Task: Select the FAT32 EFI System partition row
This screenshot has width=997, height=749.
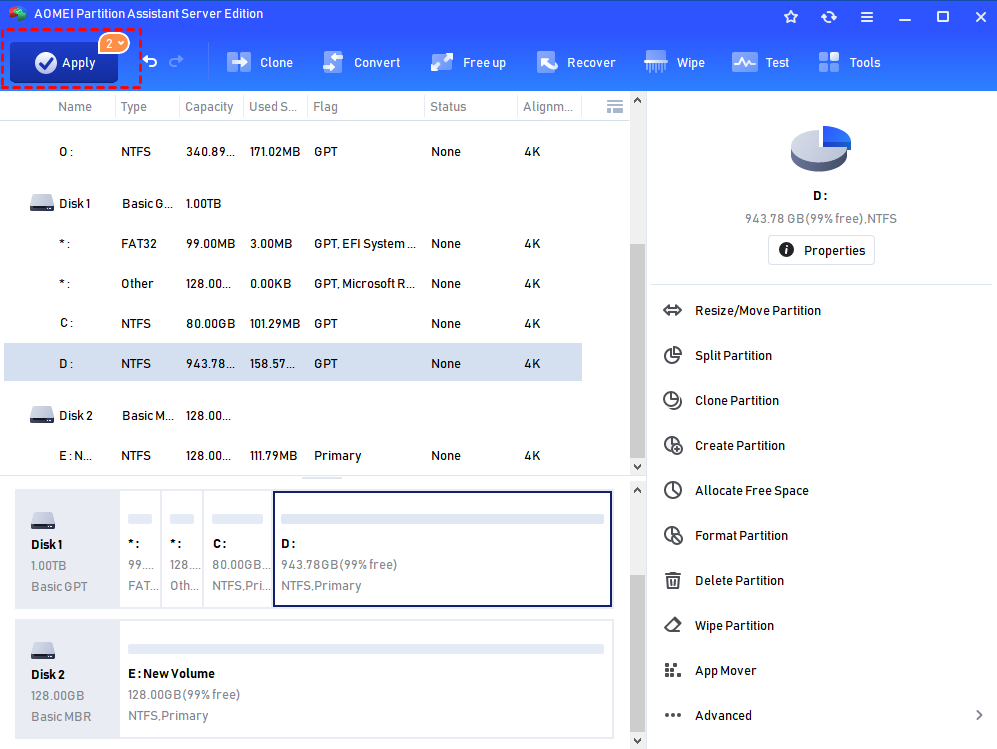Action: tap(293, 244)
